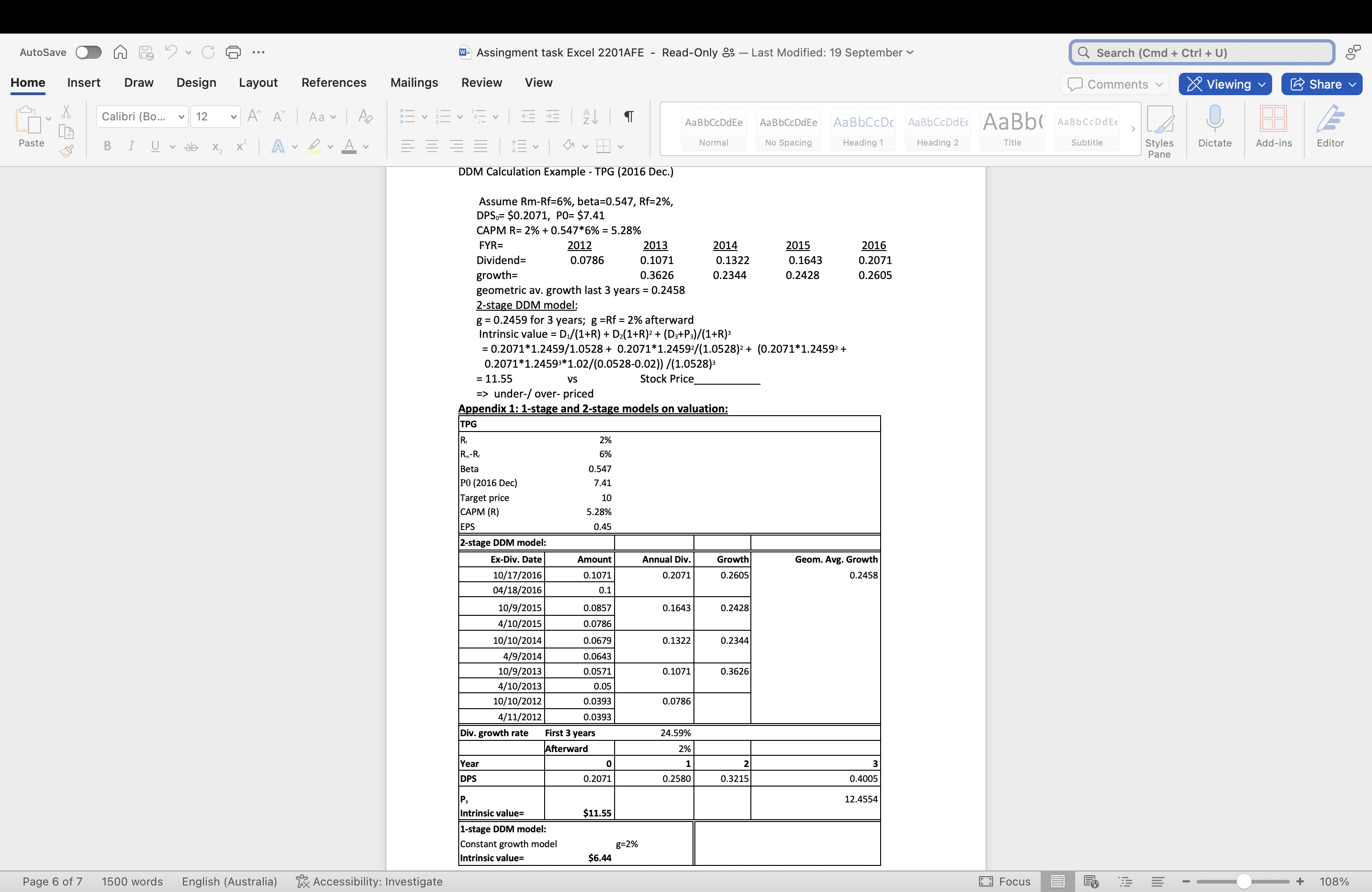The image size is (1372, 892).
Task: Start Dictate voice typing
Action: pyautogui.click(x=1214, y=128)
